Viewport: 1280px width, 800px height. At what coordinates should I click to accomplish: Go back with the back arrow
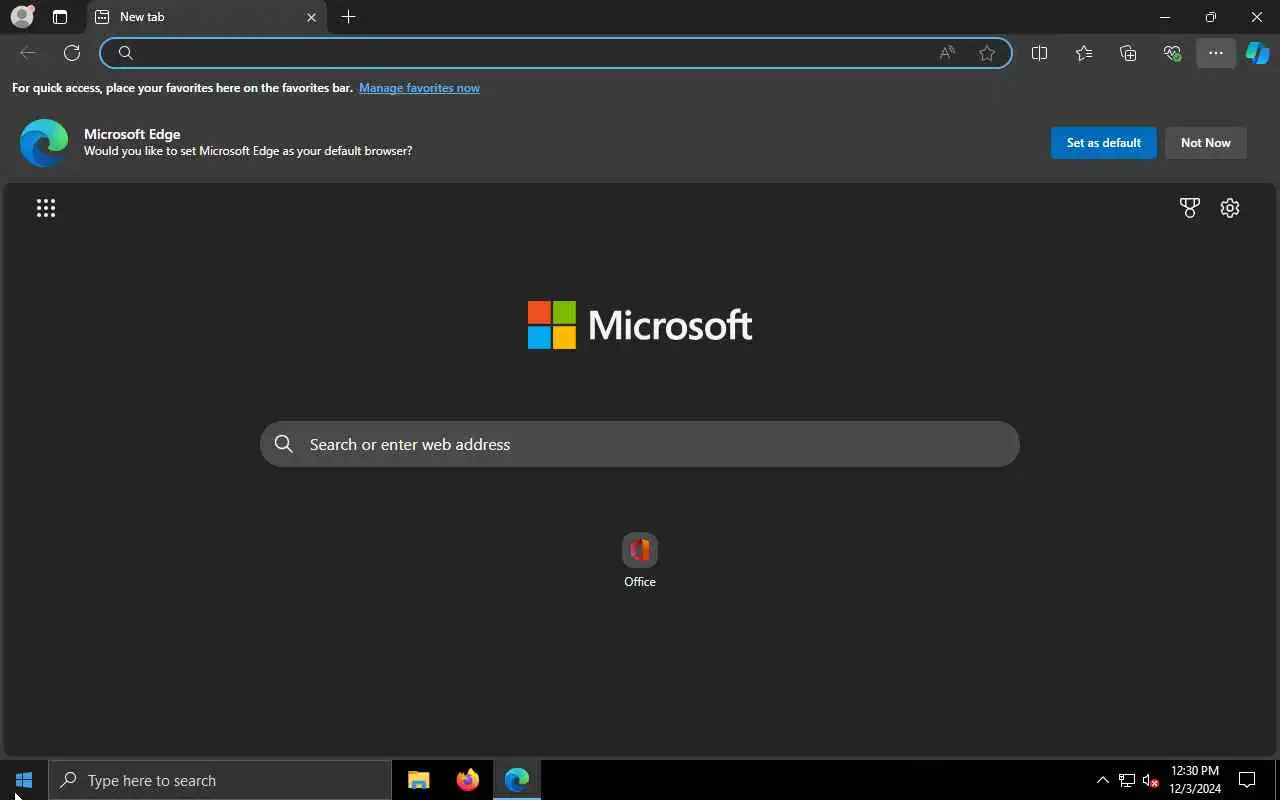tap(28, 53)
